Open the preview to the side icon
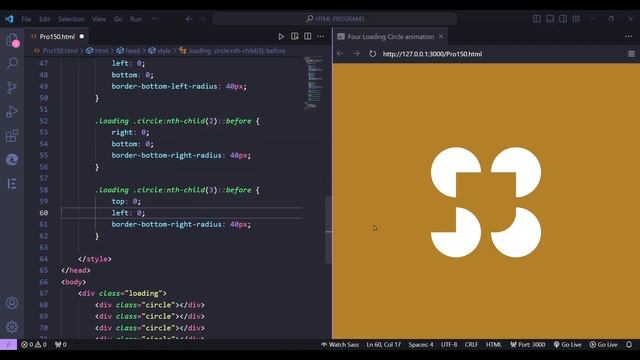Screen dimensions: 640x360 click(295, 36)
